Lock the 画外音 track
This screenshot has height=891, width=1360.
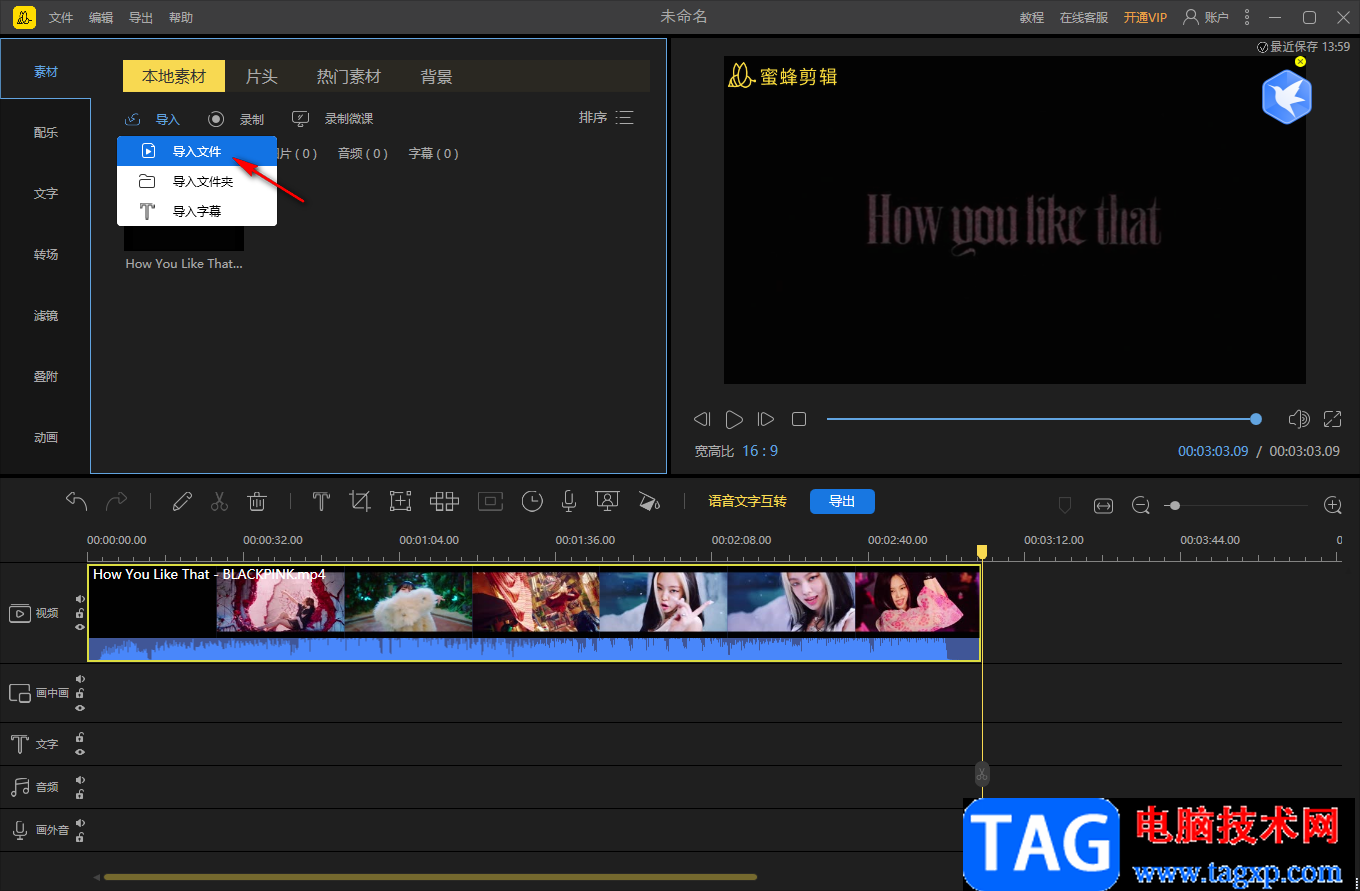coord(80,838)
